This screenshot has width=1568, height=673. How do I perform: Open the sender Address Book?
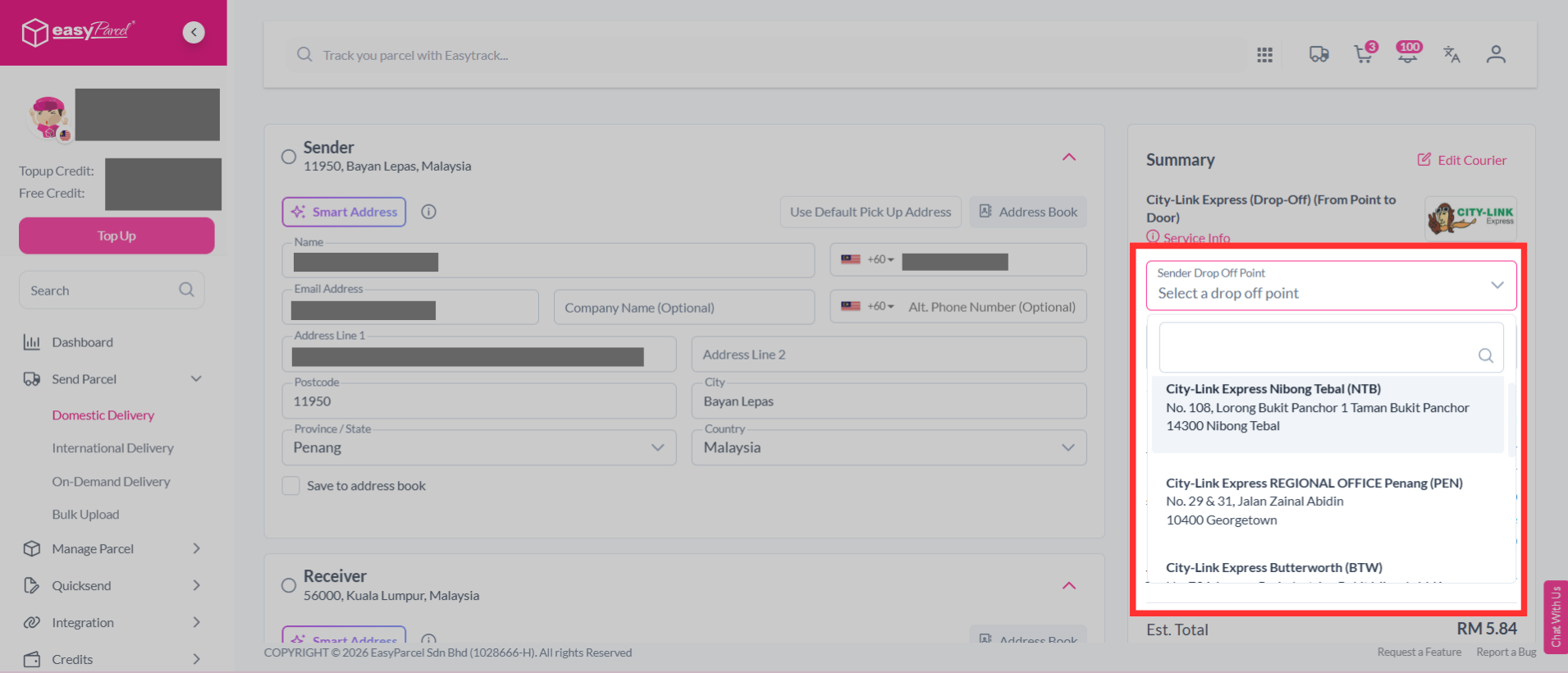(1028, 212)
